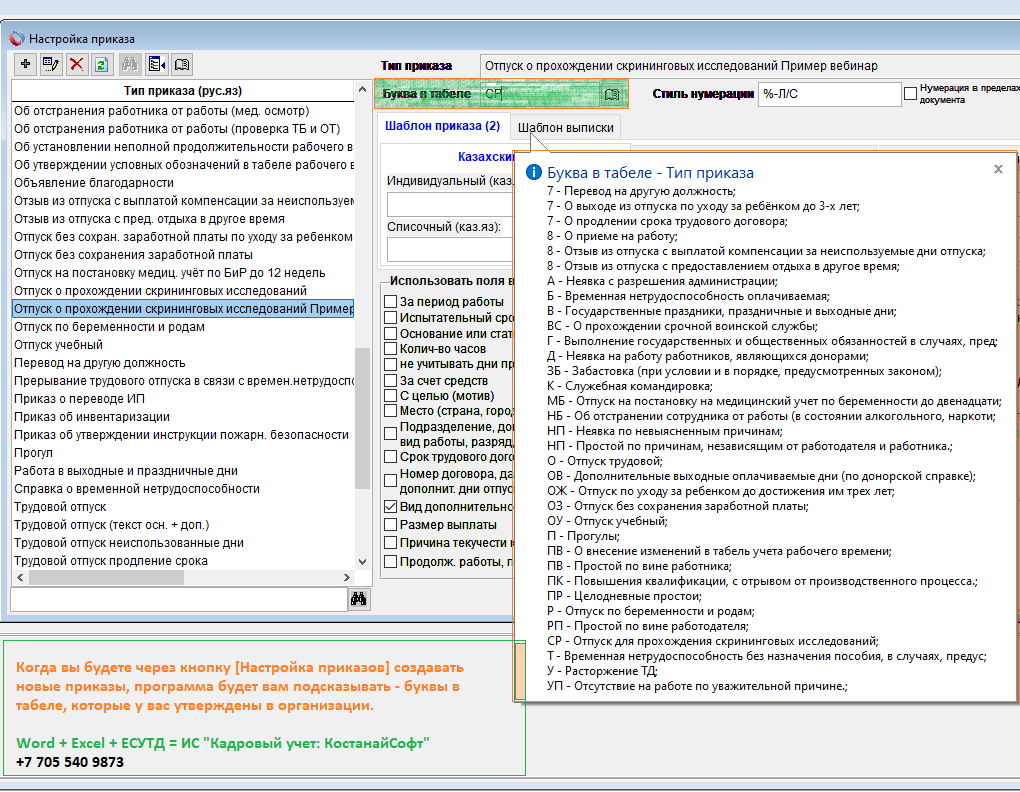1020x792 pixels.
Task: Check the С целью (мотив) box
Action: pos(390,395)
